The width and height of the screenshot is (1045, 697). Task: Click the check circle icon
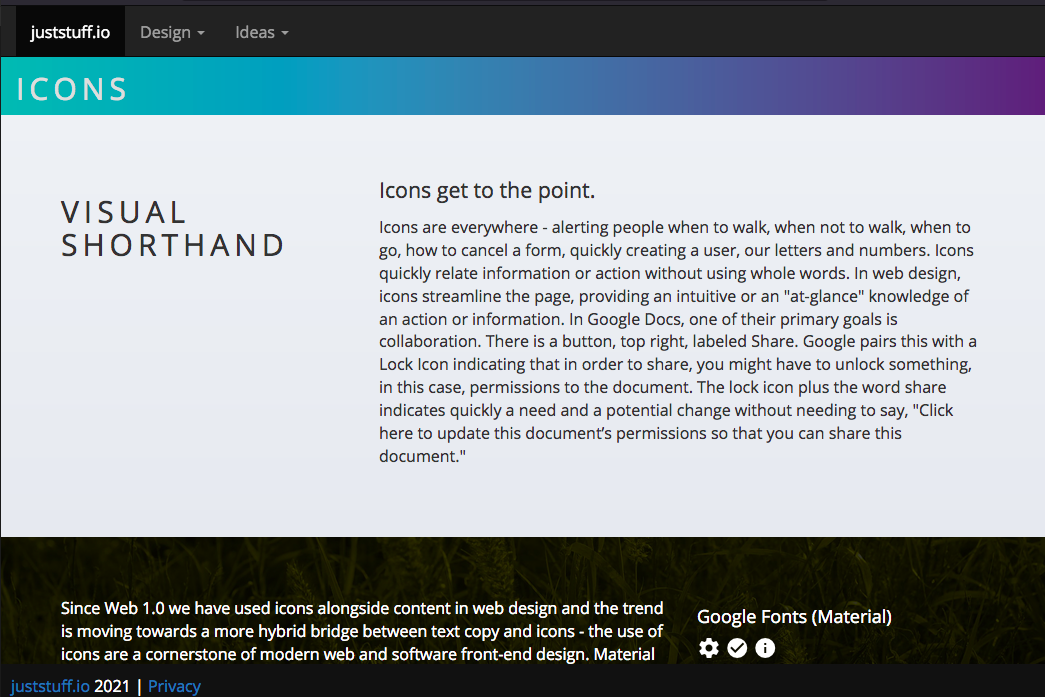737,648
